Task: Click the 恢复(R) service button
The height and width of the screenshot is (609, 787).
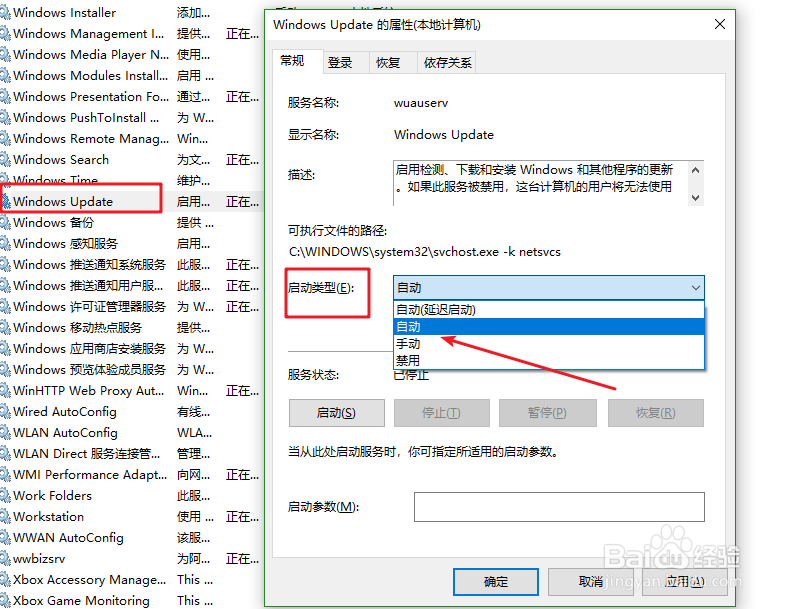Action: pyautogui.click(x=655, y=413)
